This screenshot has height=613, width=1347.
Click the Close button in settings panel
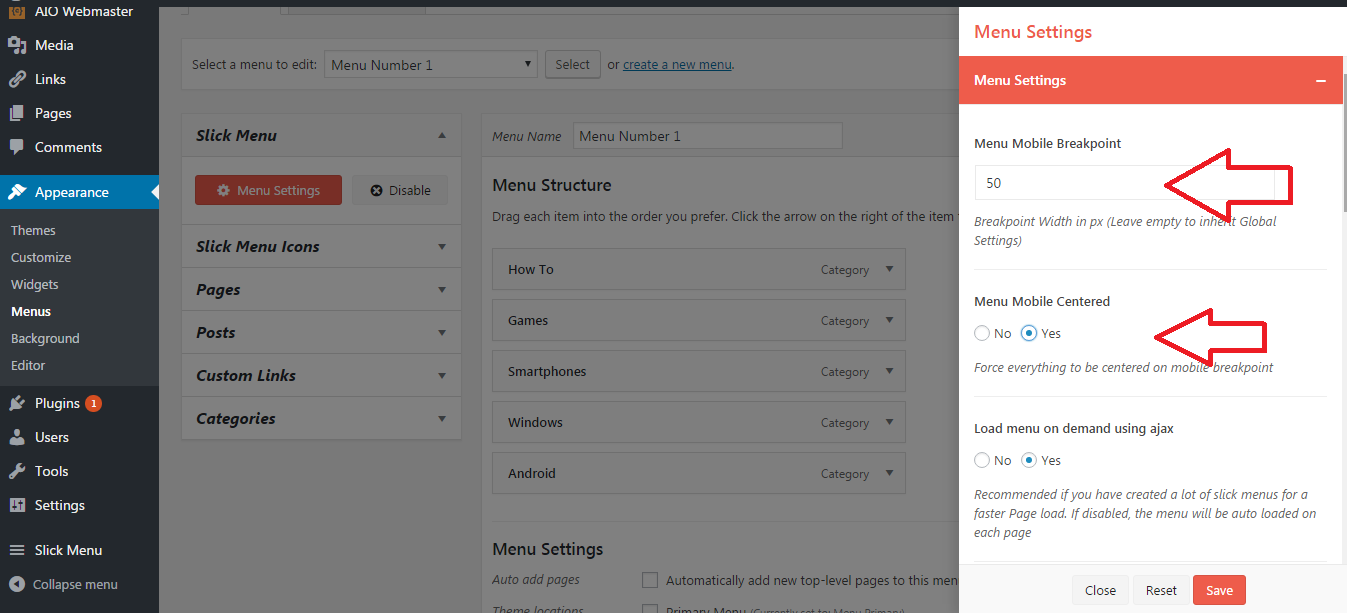pos(1100,590)
